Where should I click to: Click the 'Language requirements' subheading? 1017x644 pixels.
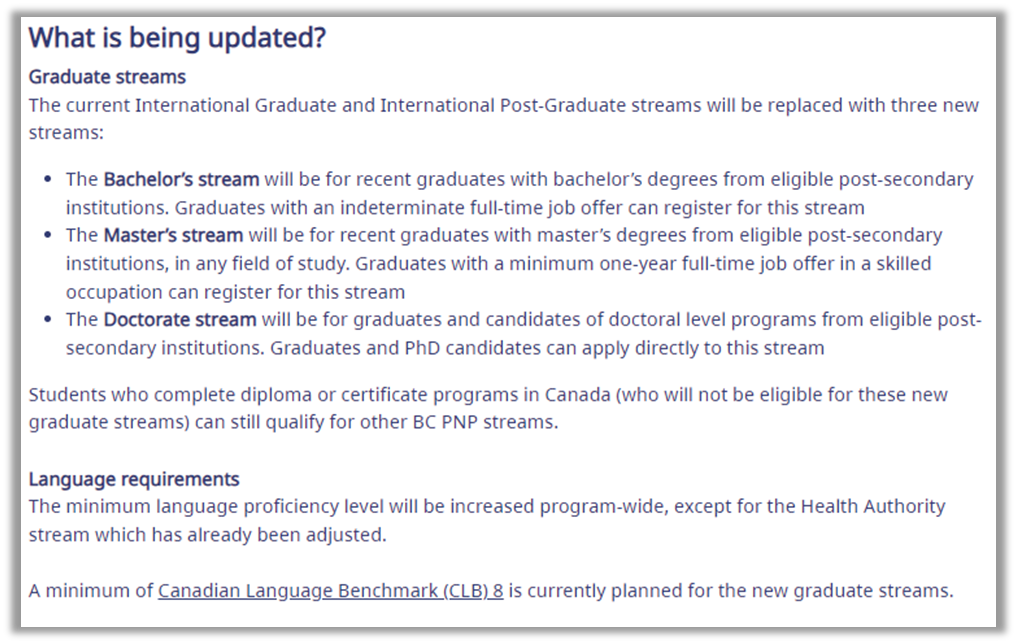(x=134, y=479)
